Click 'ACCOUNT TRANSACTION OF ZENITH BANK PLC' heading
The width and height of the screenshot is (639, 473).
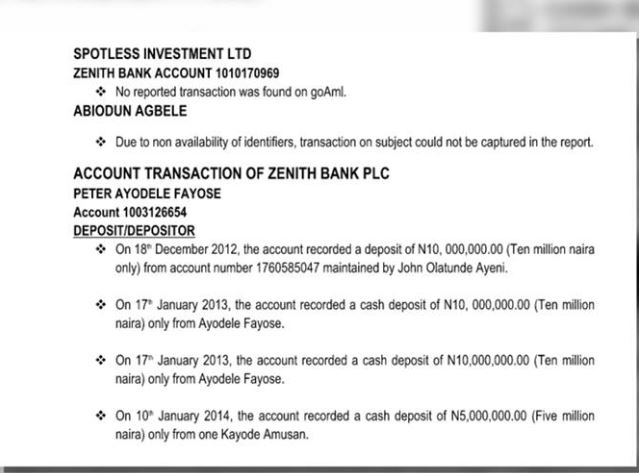(x=231, y=174)
